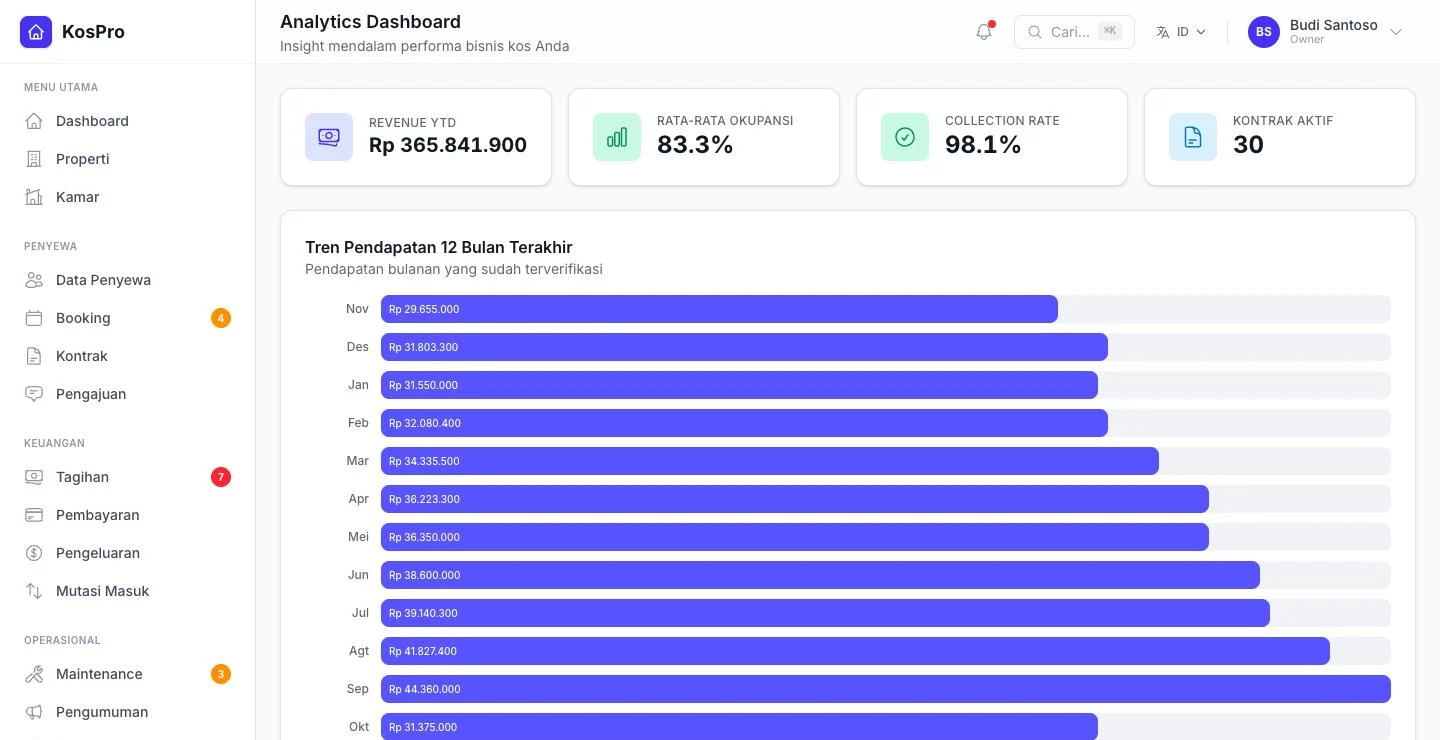Screen dimensions: 1440x740
Task: Click the KosPro brand name
Action: [93, 32]
